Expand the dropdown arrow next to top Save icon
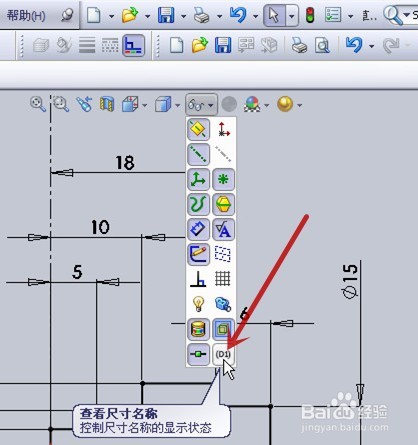Viewport: 418px width, 445px height. pos(183,16)
